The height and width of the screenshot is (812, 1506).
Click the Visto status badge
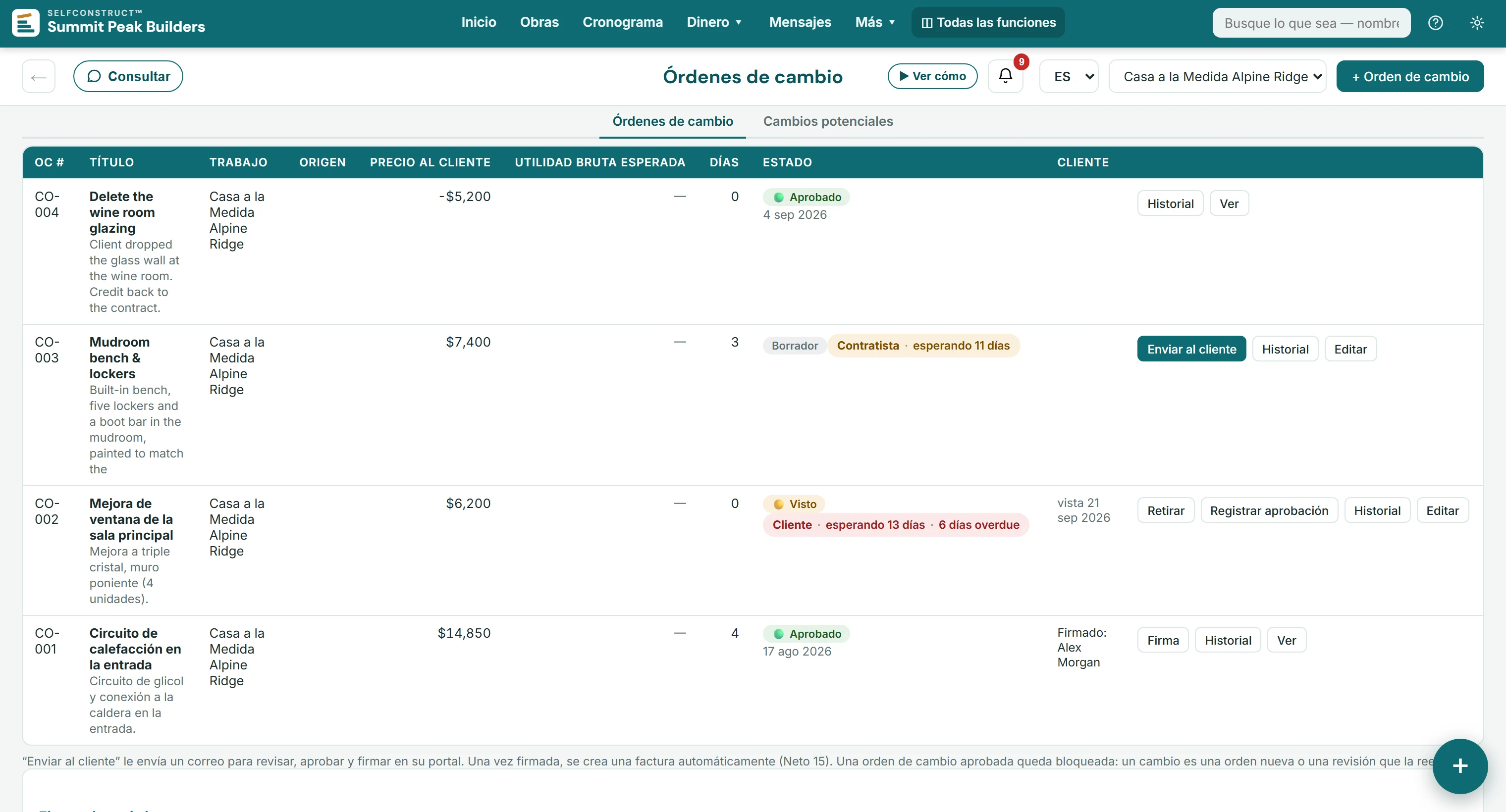click(794, 504)
